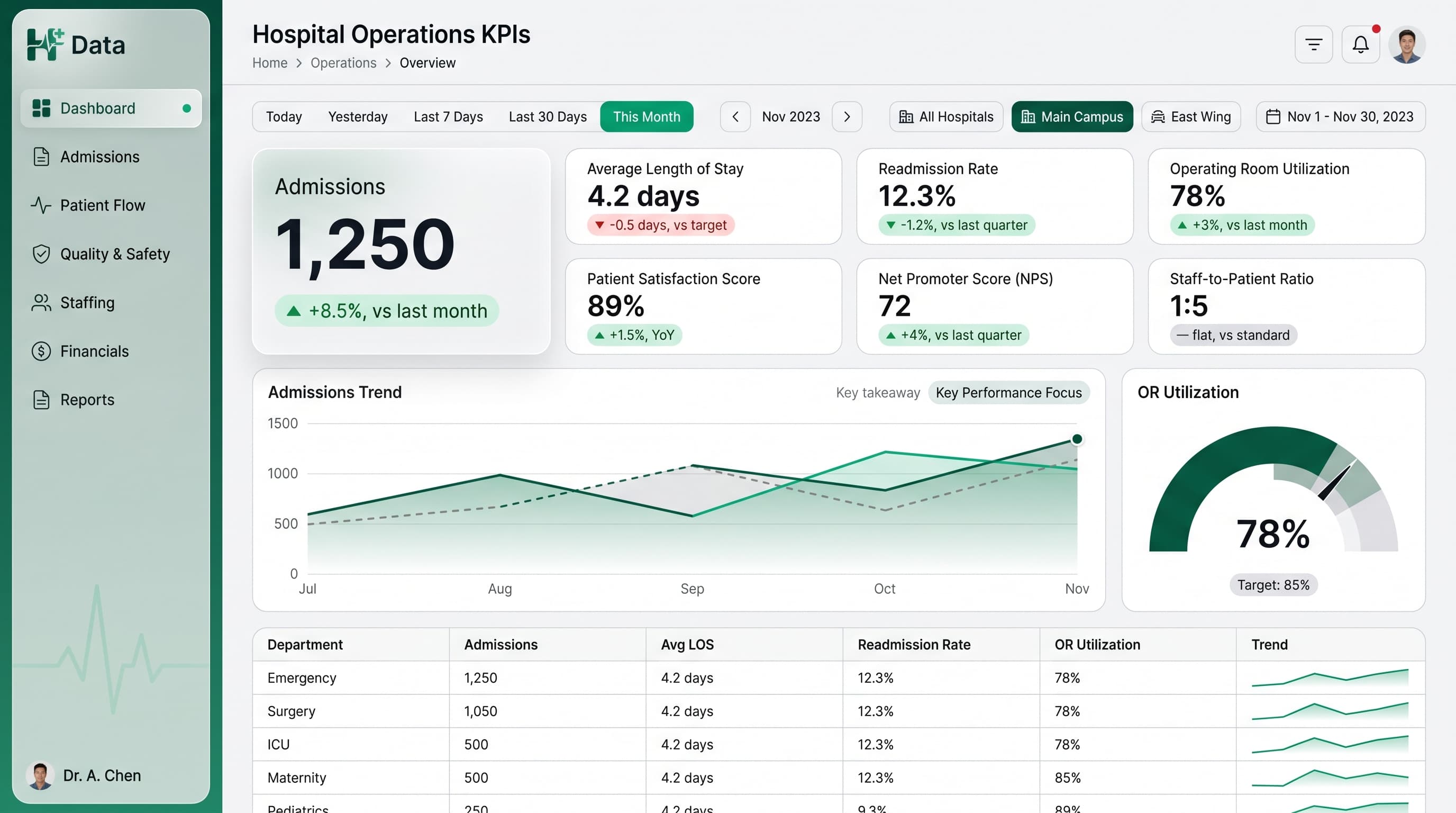Open the user profile avatar in header
Image resolution: width=1456 pixels, height=813 pixels.
coord(1407,44)
